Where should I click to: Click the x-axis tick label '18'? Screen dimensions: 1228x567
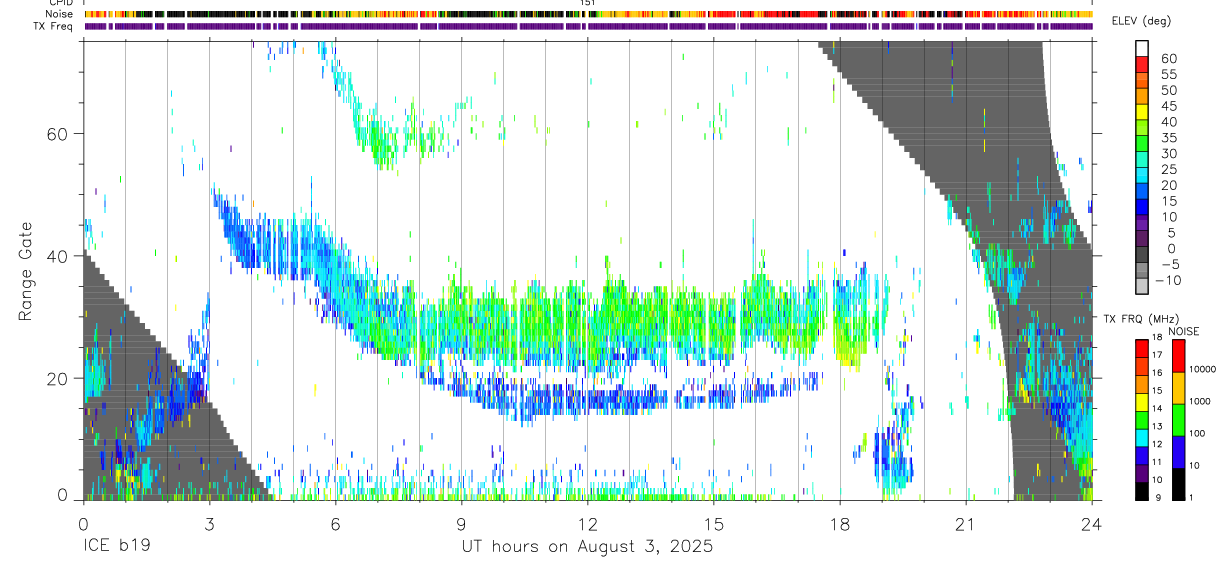(839, 524)
